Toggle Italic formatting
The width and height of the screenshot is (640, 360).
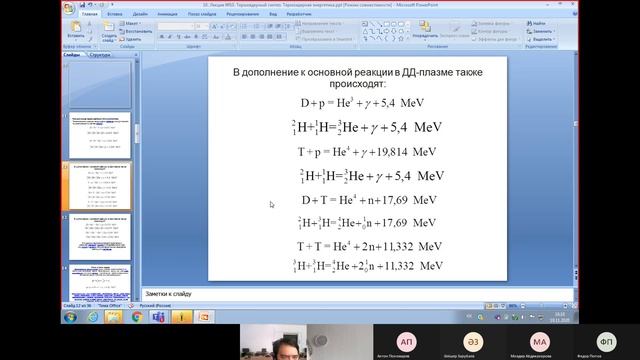170,37
